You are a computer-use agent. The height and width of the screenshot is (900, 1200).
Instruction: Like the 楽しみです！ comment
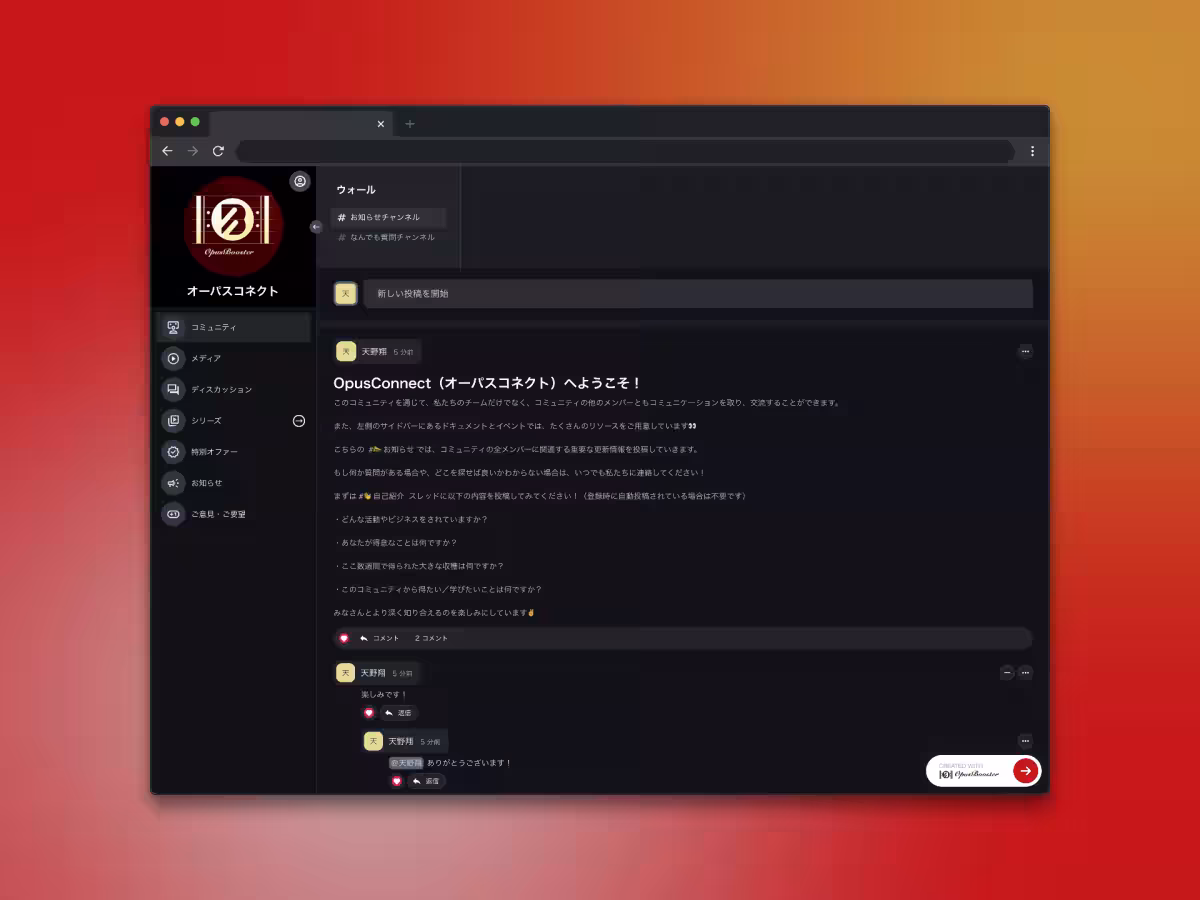coord(369,713)
